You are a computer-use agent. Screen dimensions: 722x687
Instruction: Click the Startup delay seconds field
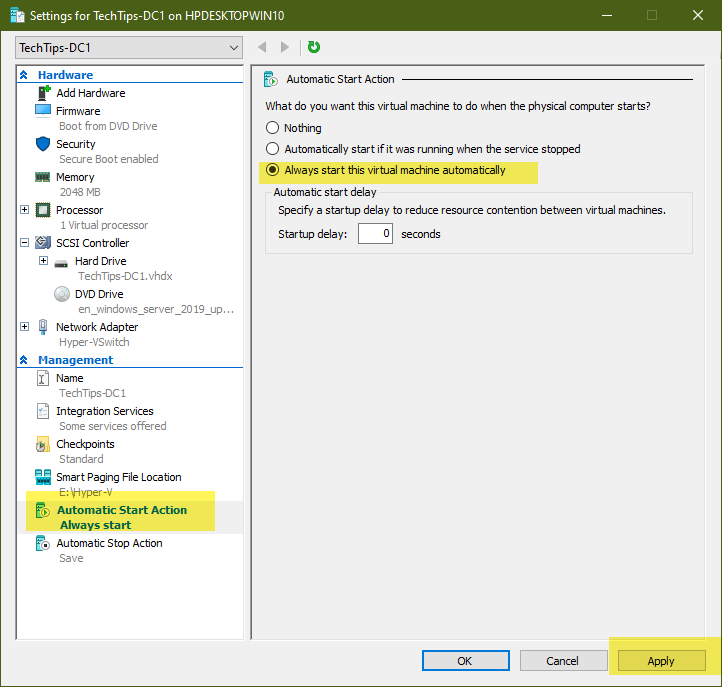(375, 233)
